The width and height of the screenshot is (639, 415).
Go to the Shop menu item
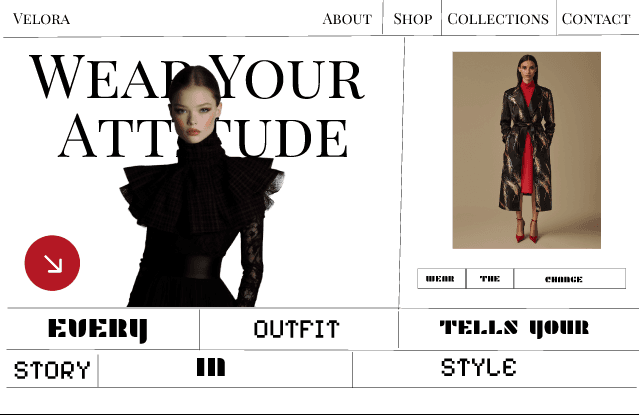(412, 19)
